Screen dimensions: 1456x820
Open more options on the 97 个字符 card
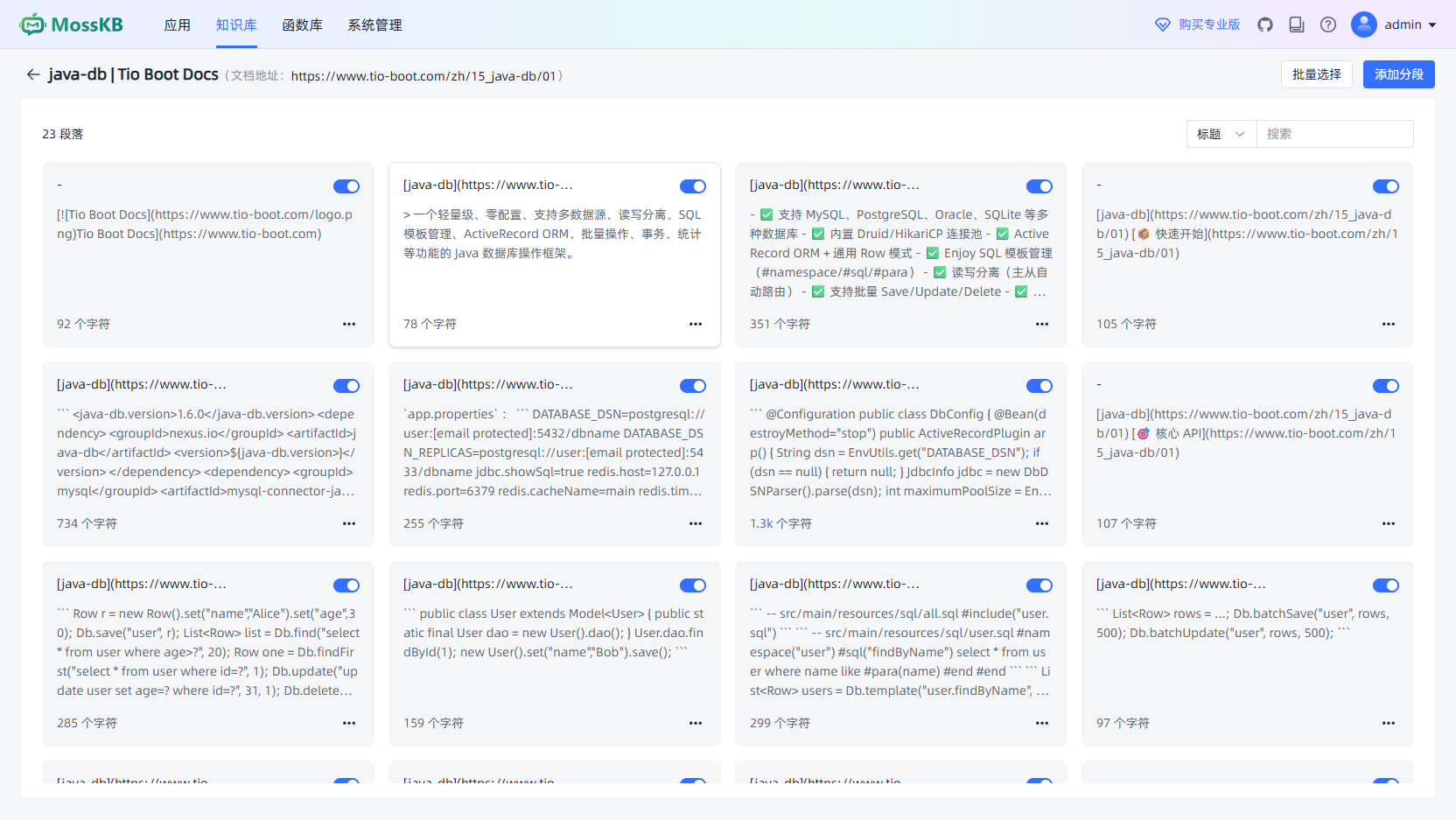pos(1389,723)
